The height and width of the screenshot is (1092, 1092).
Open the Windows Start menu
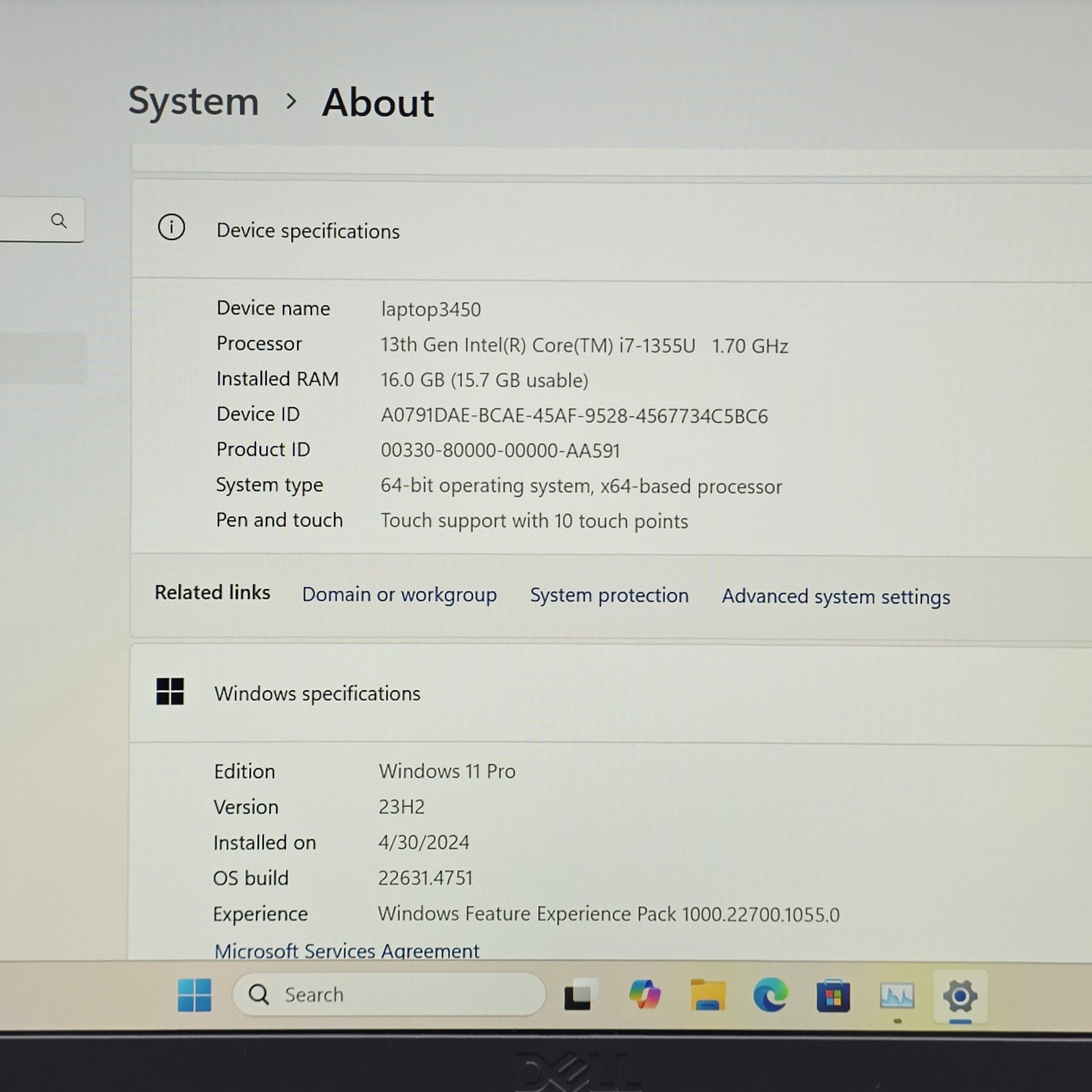tap(195, 995)
